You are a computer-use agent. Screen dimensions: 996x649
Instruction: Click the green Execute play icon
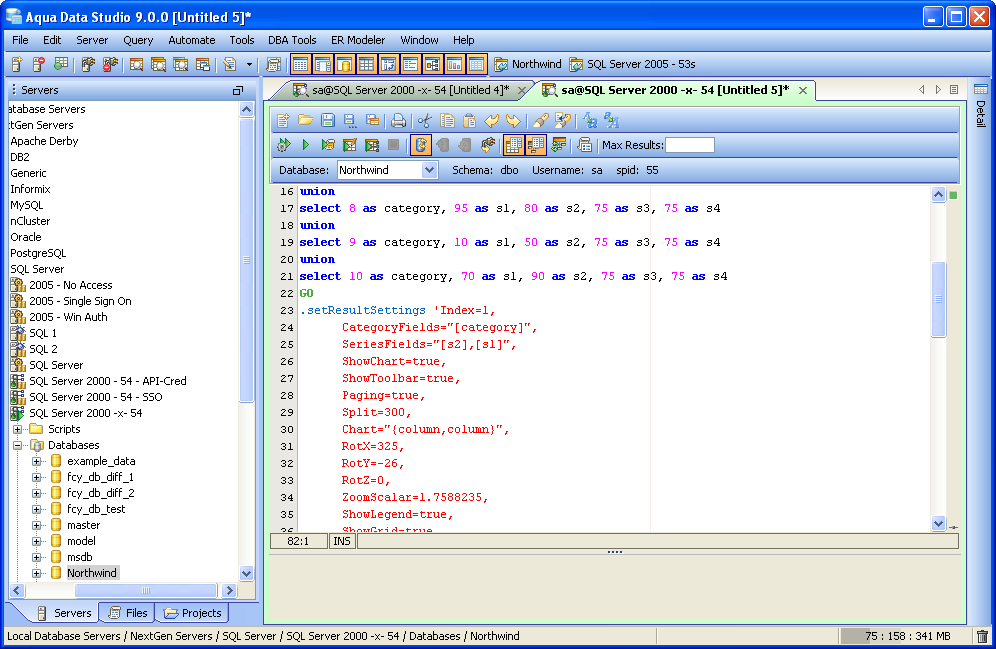[x=306, y=145]
